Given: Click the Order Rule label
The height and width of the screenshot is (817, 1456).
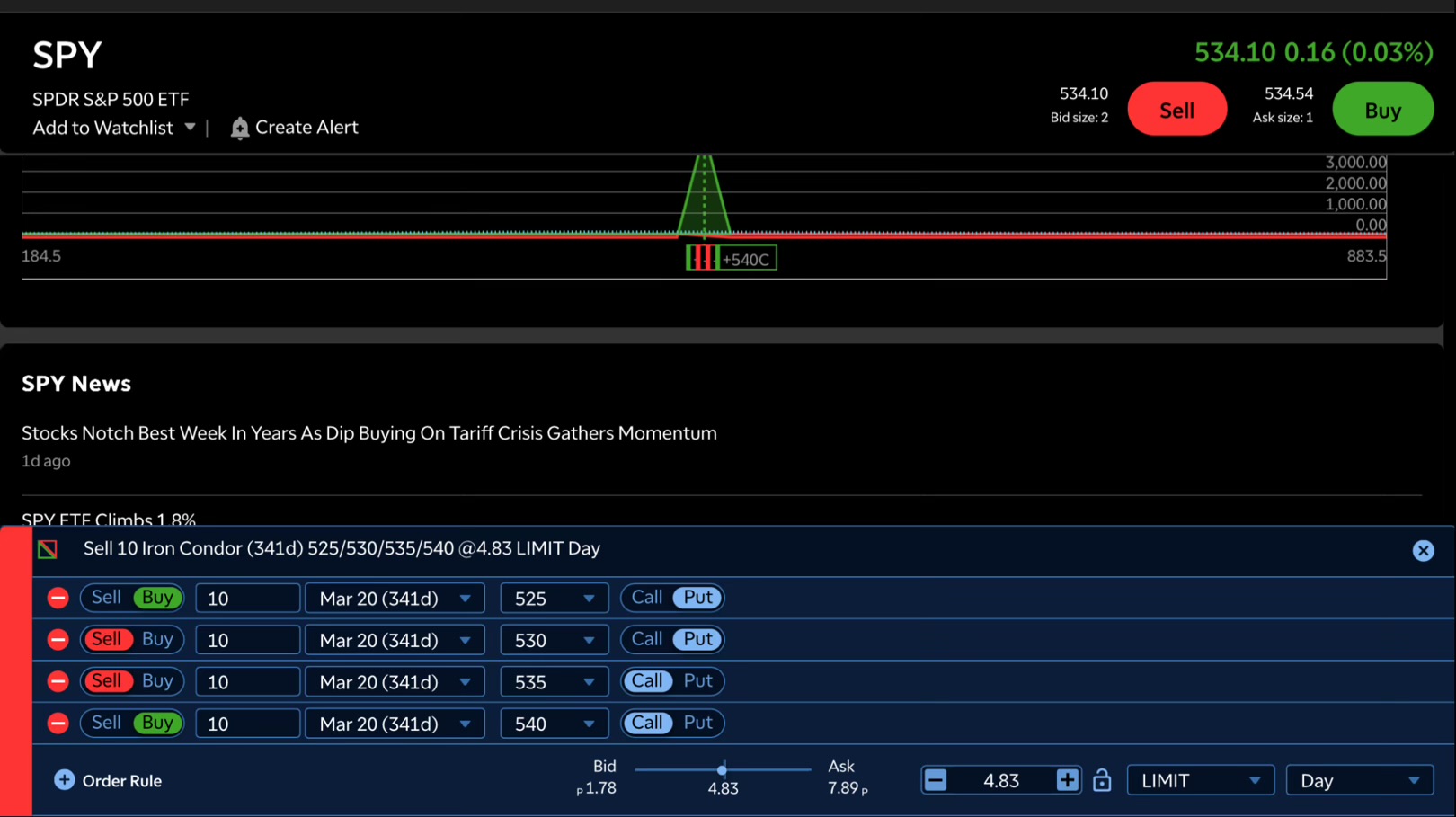Looking at the screenshot, I should pos(122,780).
